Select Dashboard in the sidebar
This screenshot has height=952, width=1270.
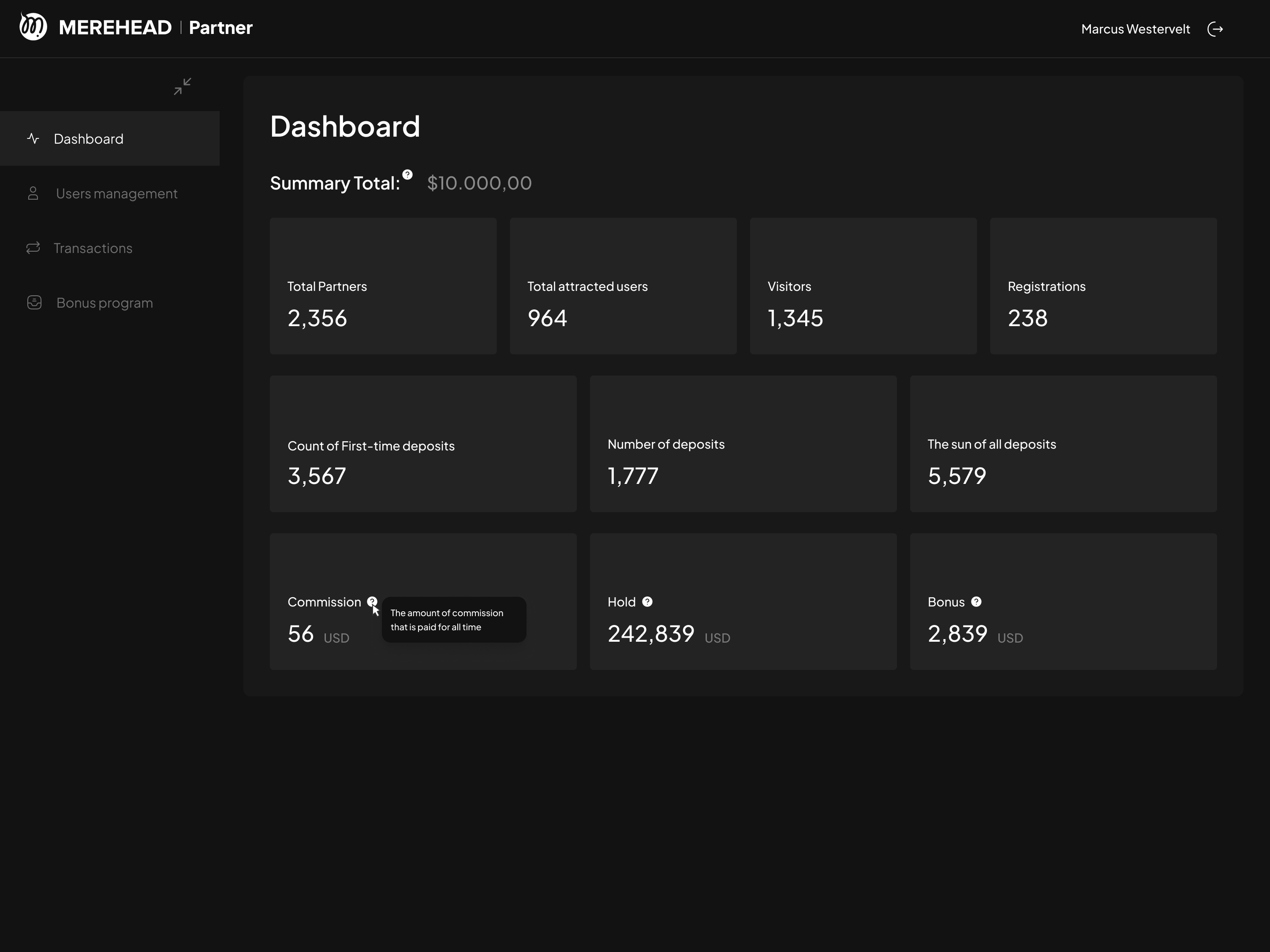tap(89, 139)
